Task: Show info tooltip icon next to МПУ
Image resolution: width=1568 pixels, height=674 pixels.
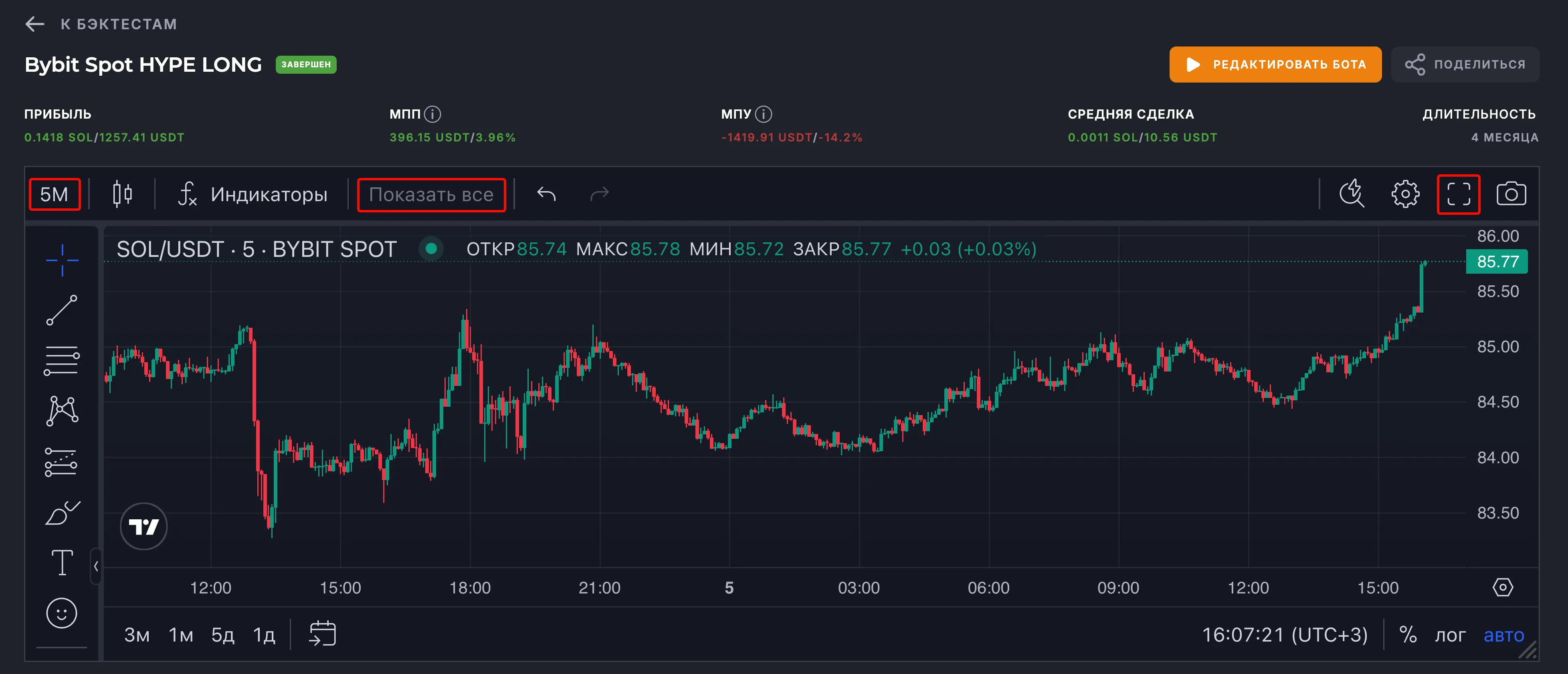Action: 763,114
